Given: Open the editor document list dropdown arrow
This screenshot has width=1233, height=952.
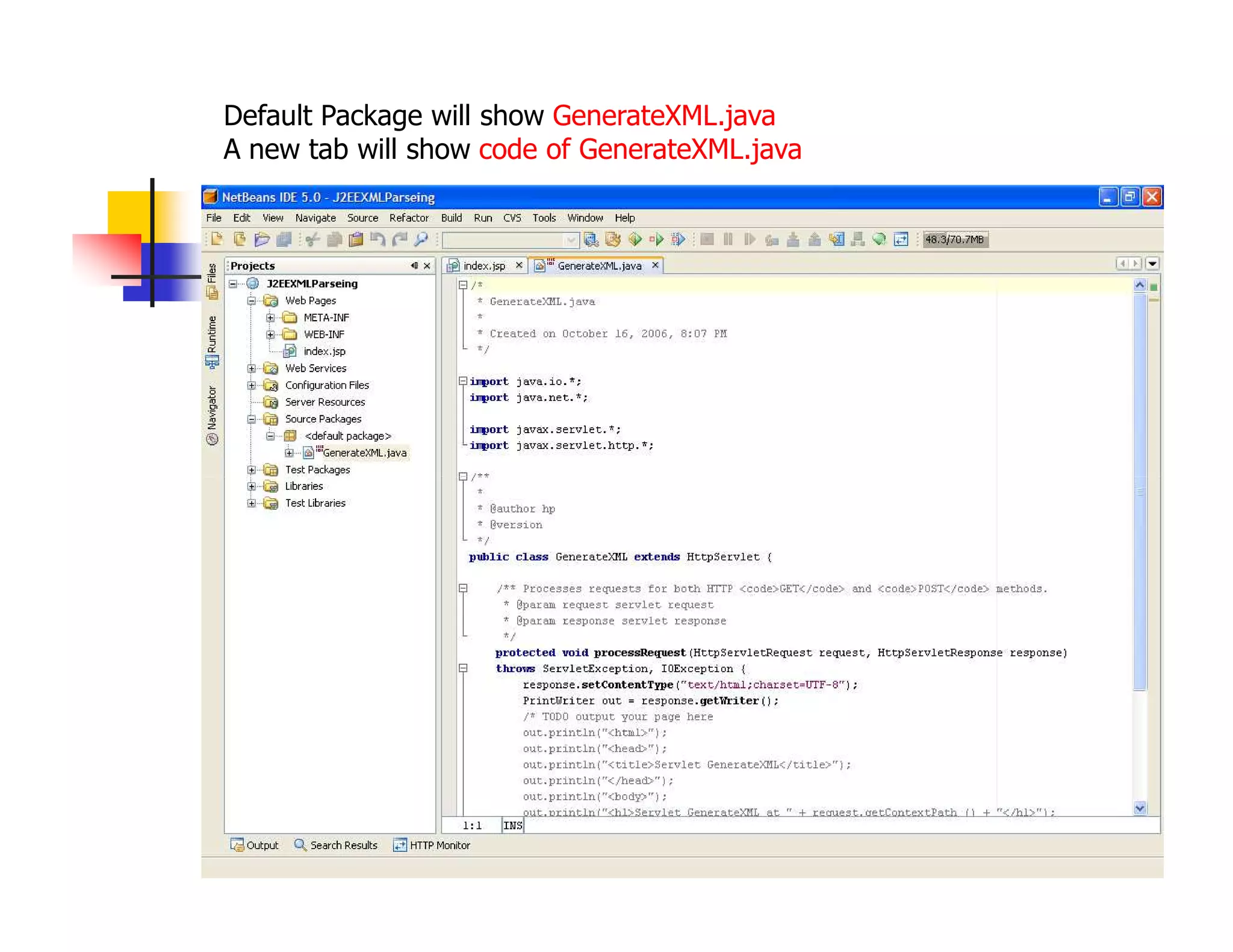Looking at the screenshot, I should click(1152, 264).
